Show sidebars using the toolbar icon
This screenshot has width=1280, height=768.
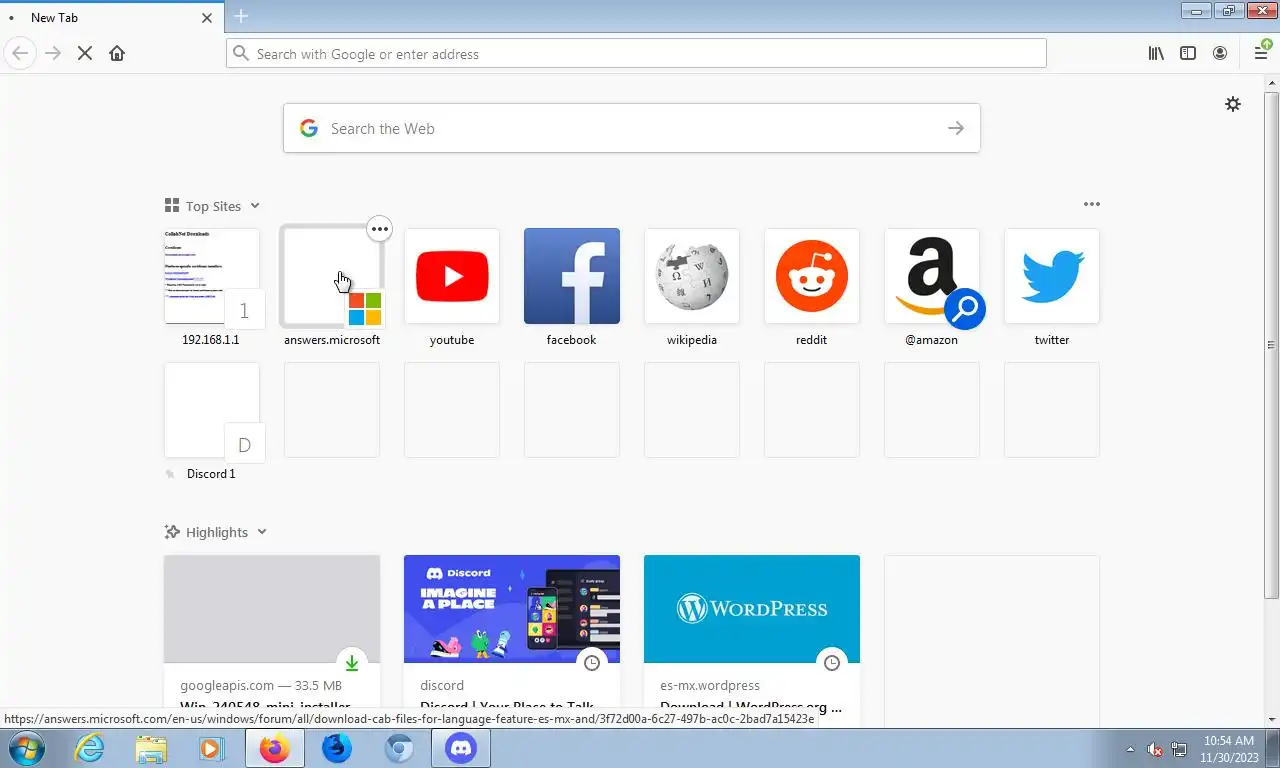[x=1188, y=53]
